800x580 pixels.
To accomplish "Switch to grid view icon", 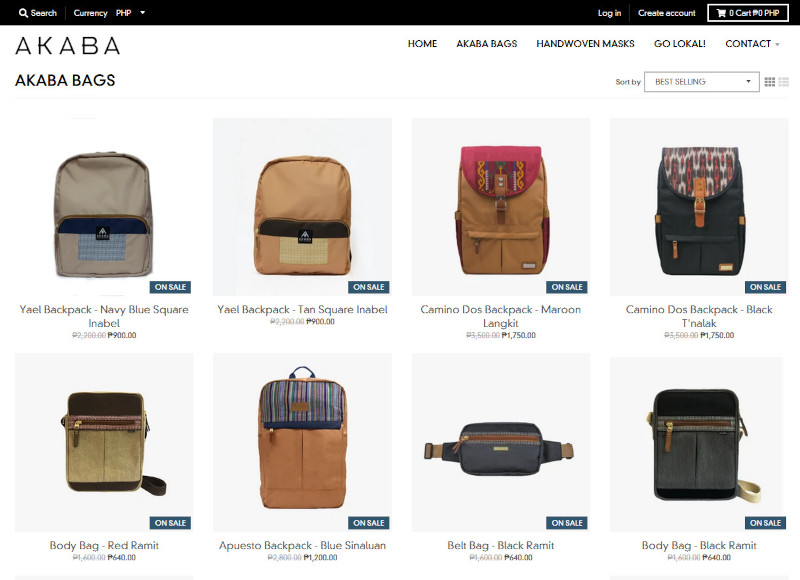I will pyautogui.click(x=769, y=82).
